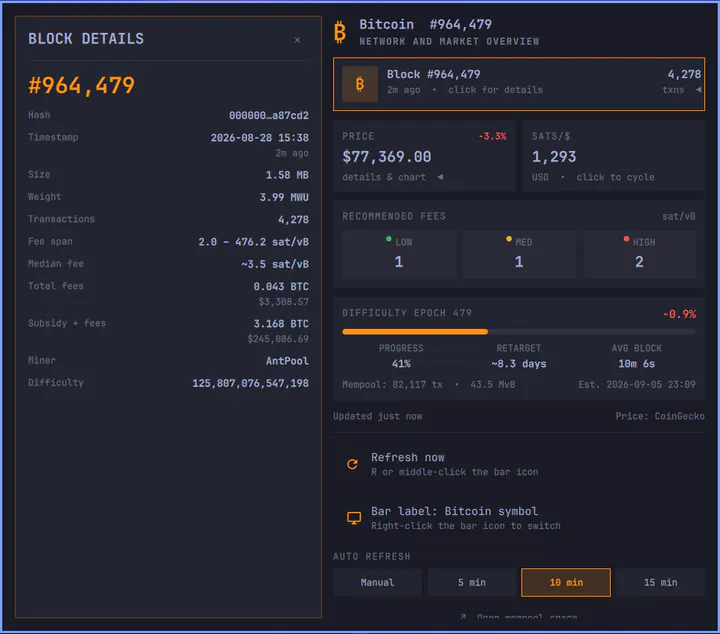The height and width of the screenshot is (634, 720).
Task: Click the green LOW fee dot
Action: tap(389, 239)
